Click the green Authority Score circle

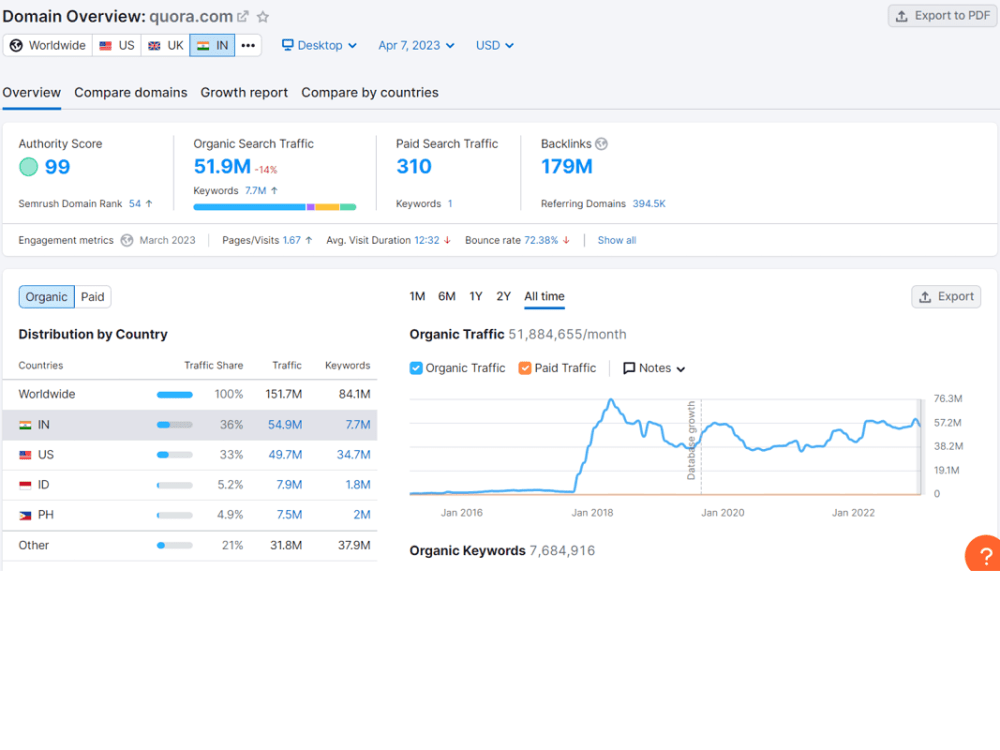[28, 167]
